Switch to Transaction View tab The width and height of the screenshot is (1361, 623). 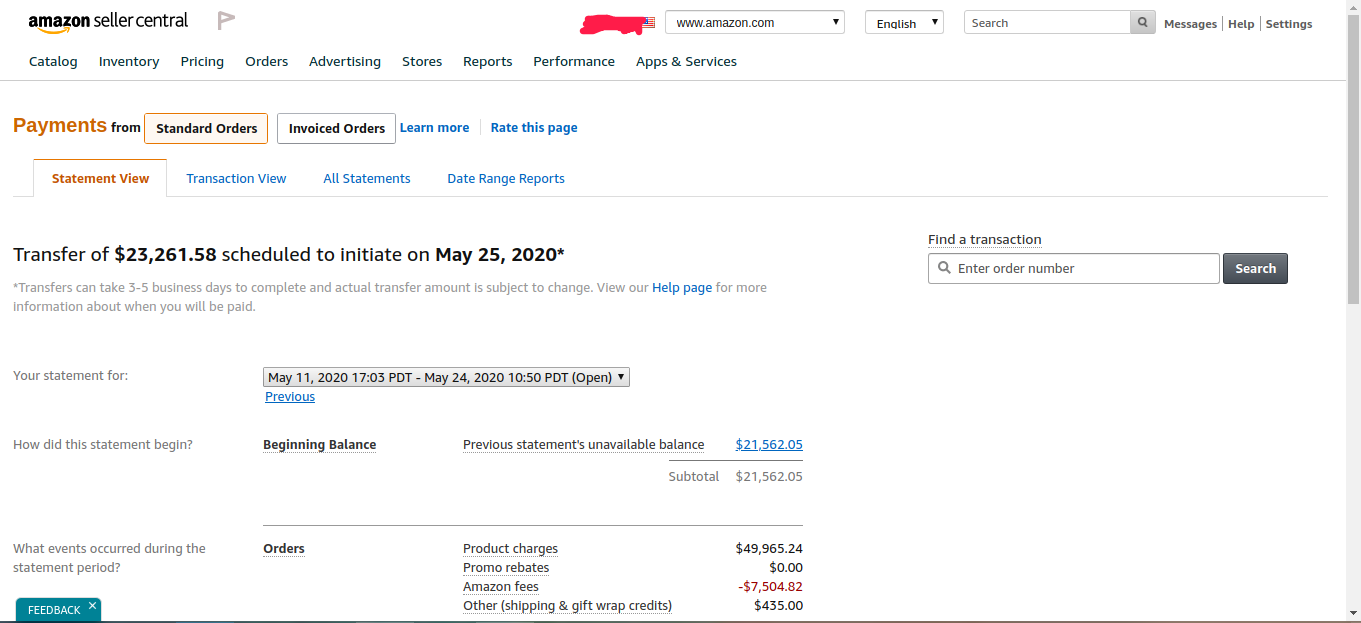(236, 178)
